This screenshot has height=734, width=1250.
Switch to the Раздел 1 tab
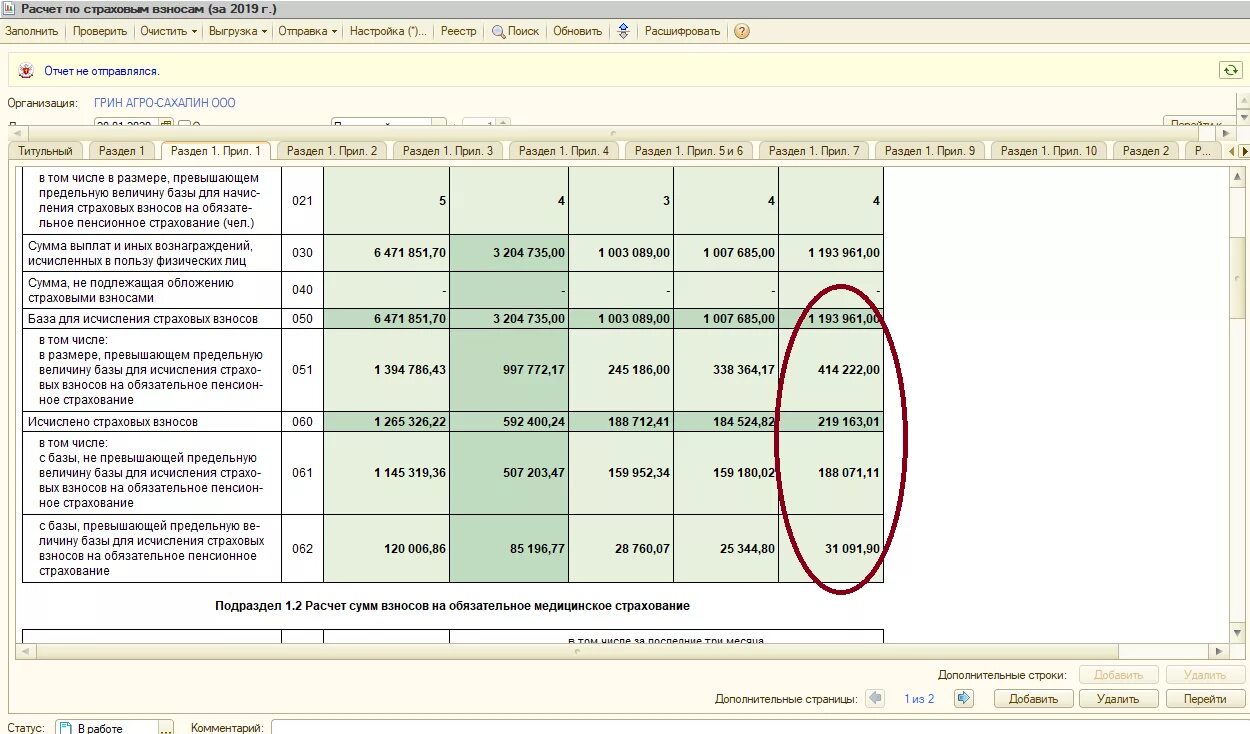[122, 151]
